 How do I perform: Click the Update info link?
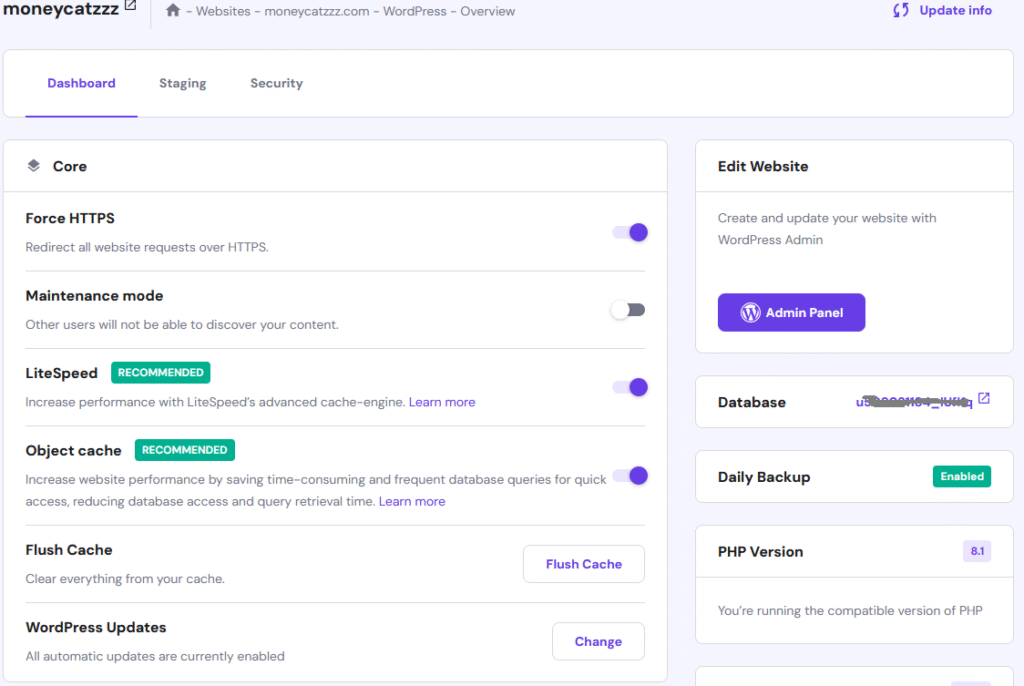pyautogui.click(x=955, y=10)
